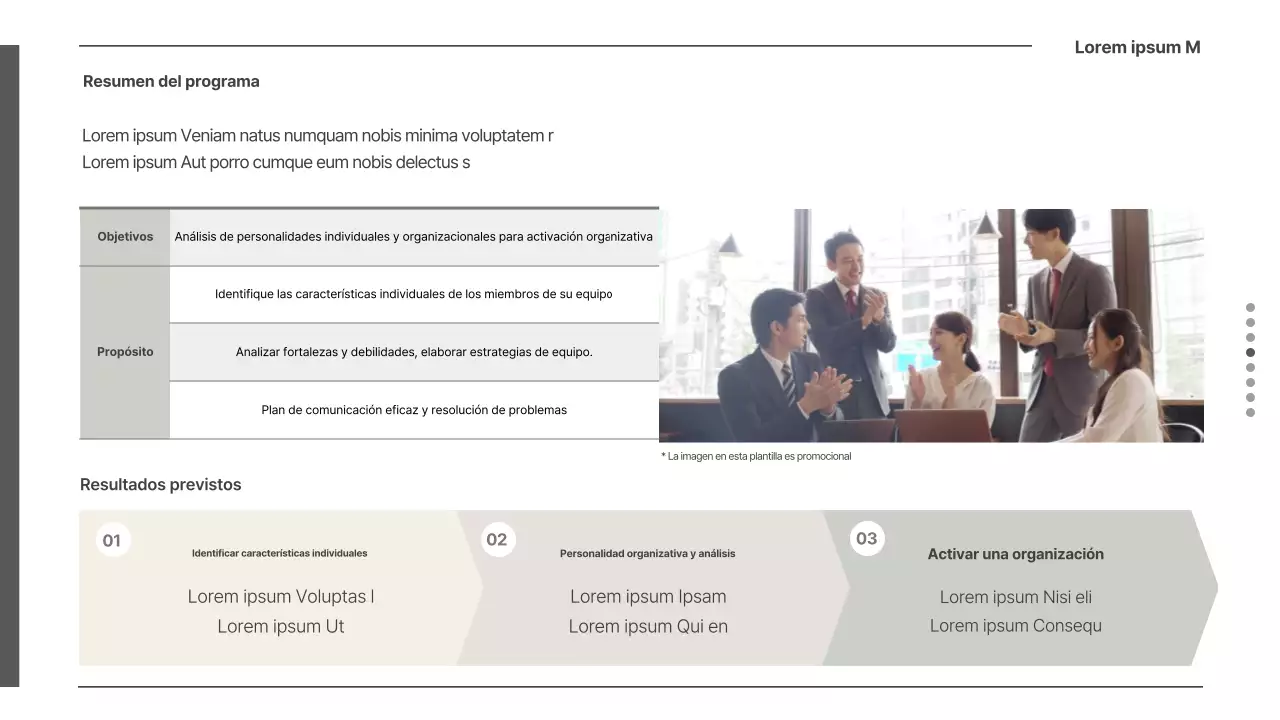This screenshot has height=720, width=1280.
Task: Click the promotional image caption note
Action: pyautogui.click(x=756, y=457)
